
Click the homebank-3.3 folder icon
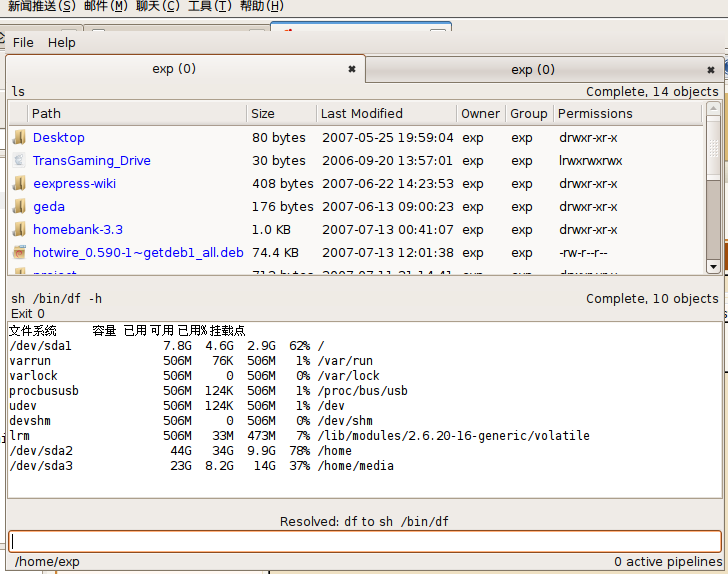pos(19,229)
